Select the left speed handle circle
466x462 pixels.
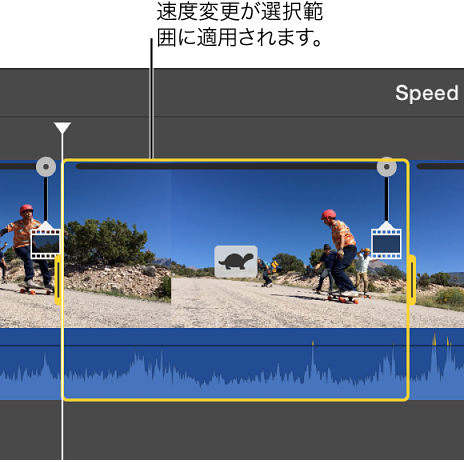point(46,166)
